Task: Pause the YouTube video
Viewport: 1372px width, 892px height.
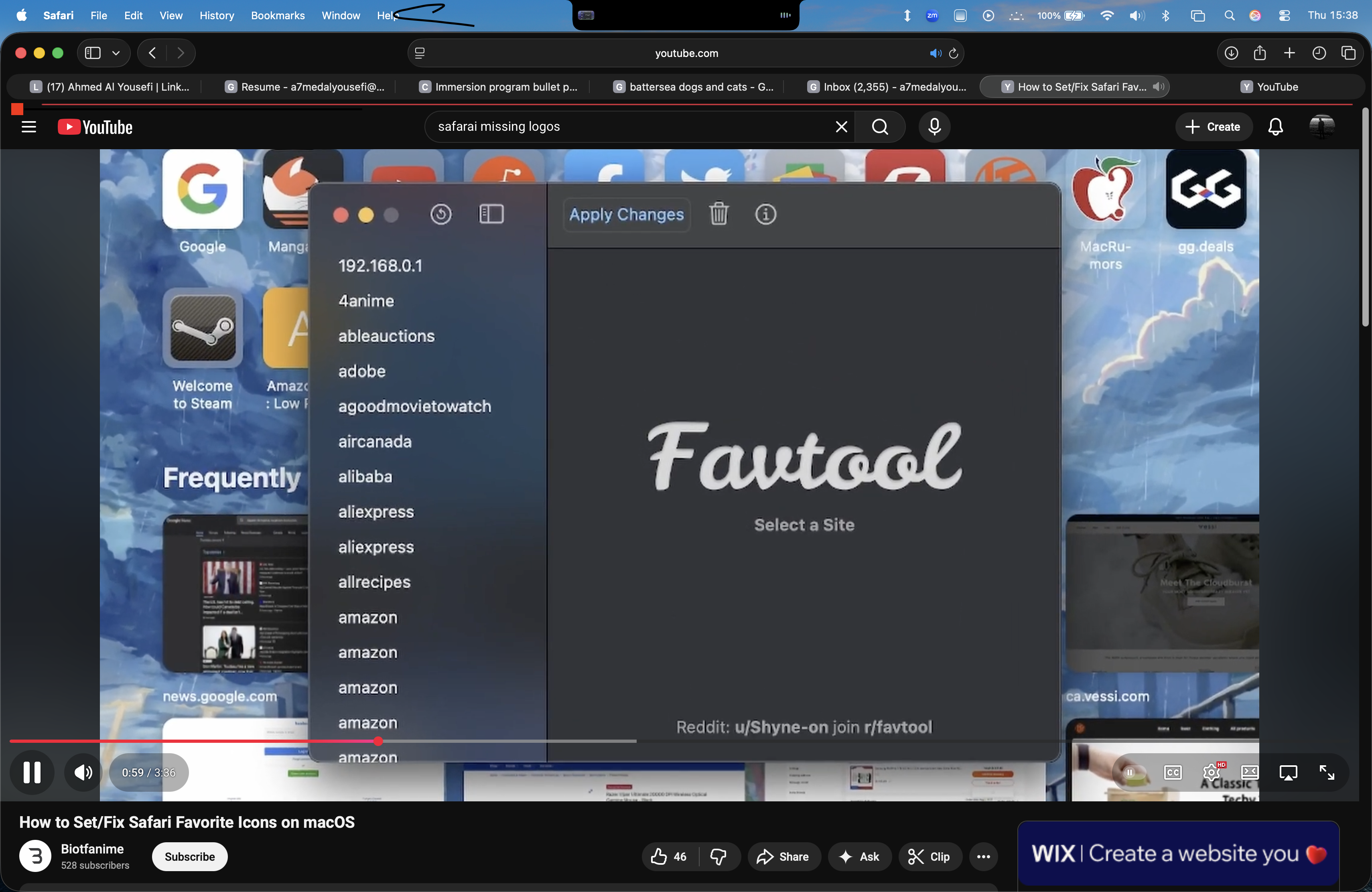Action: point(32,772)
